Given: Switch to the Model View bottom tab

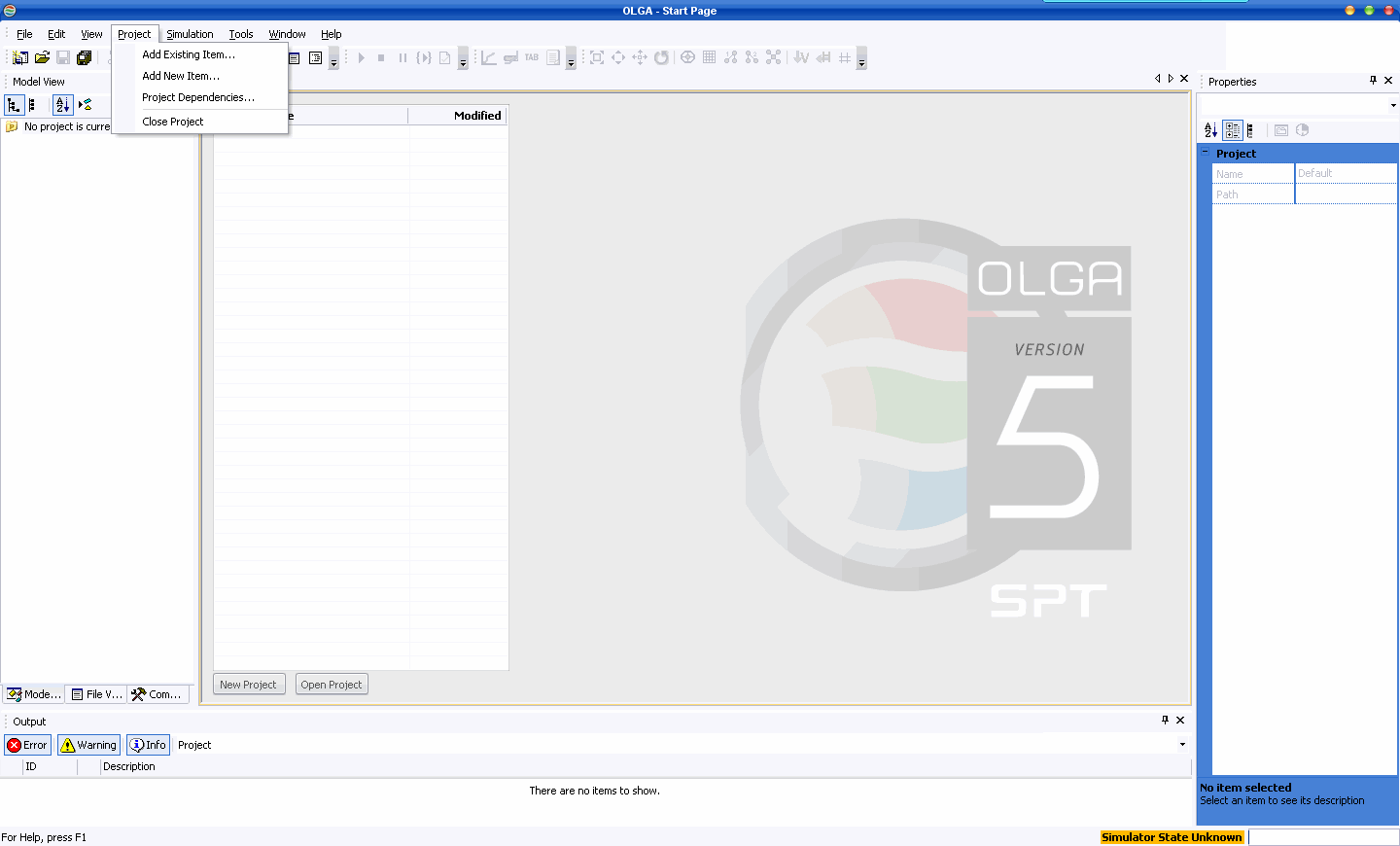Looking at the screenshot, I should 34,694.
